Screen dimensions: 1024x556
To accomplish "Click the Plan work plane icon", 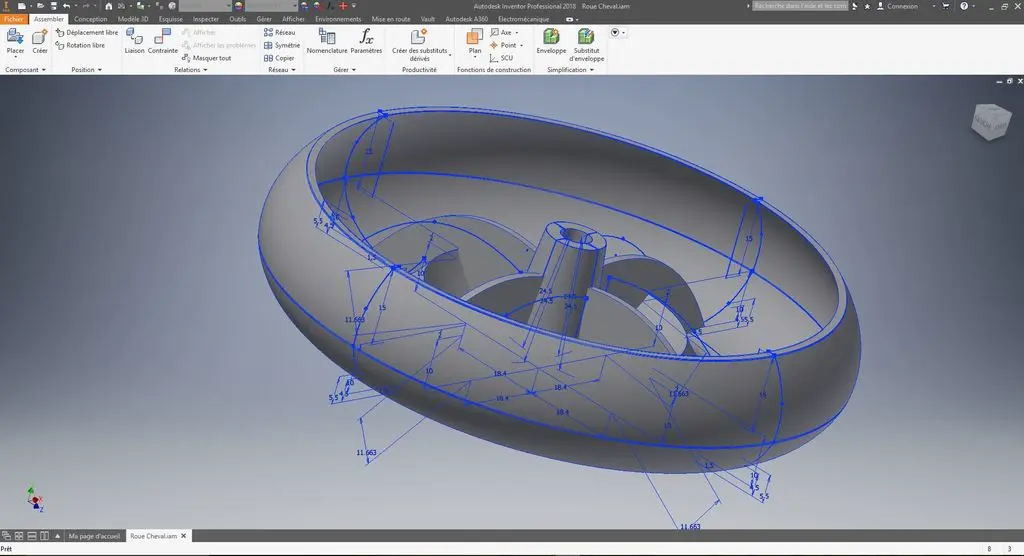I will (474, 38).
